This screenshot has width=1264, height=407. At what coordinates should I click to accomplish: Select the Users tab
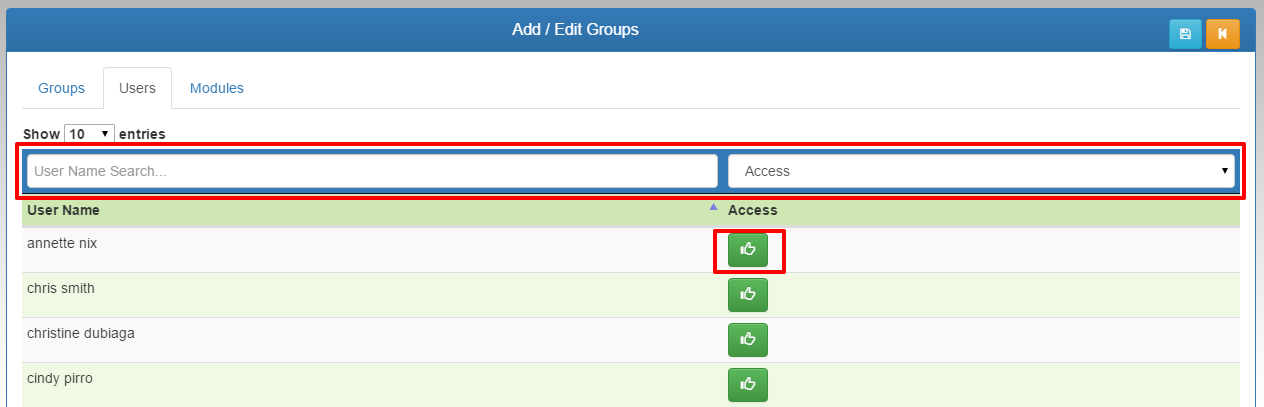[x=137, y=88]
